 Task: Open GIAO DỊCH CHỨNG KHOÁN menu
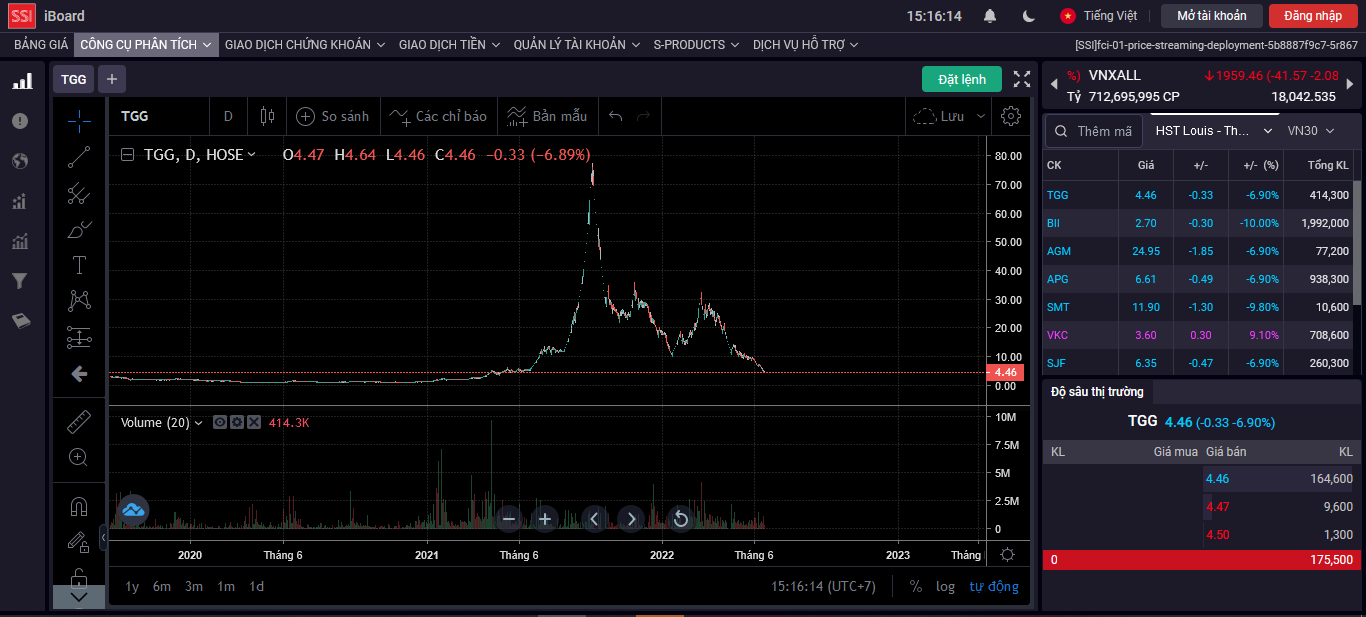click(x=305, y=45)
